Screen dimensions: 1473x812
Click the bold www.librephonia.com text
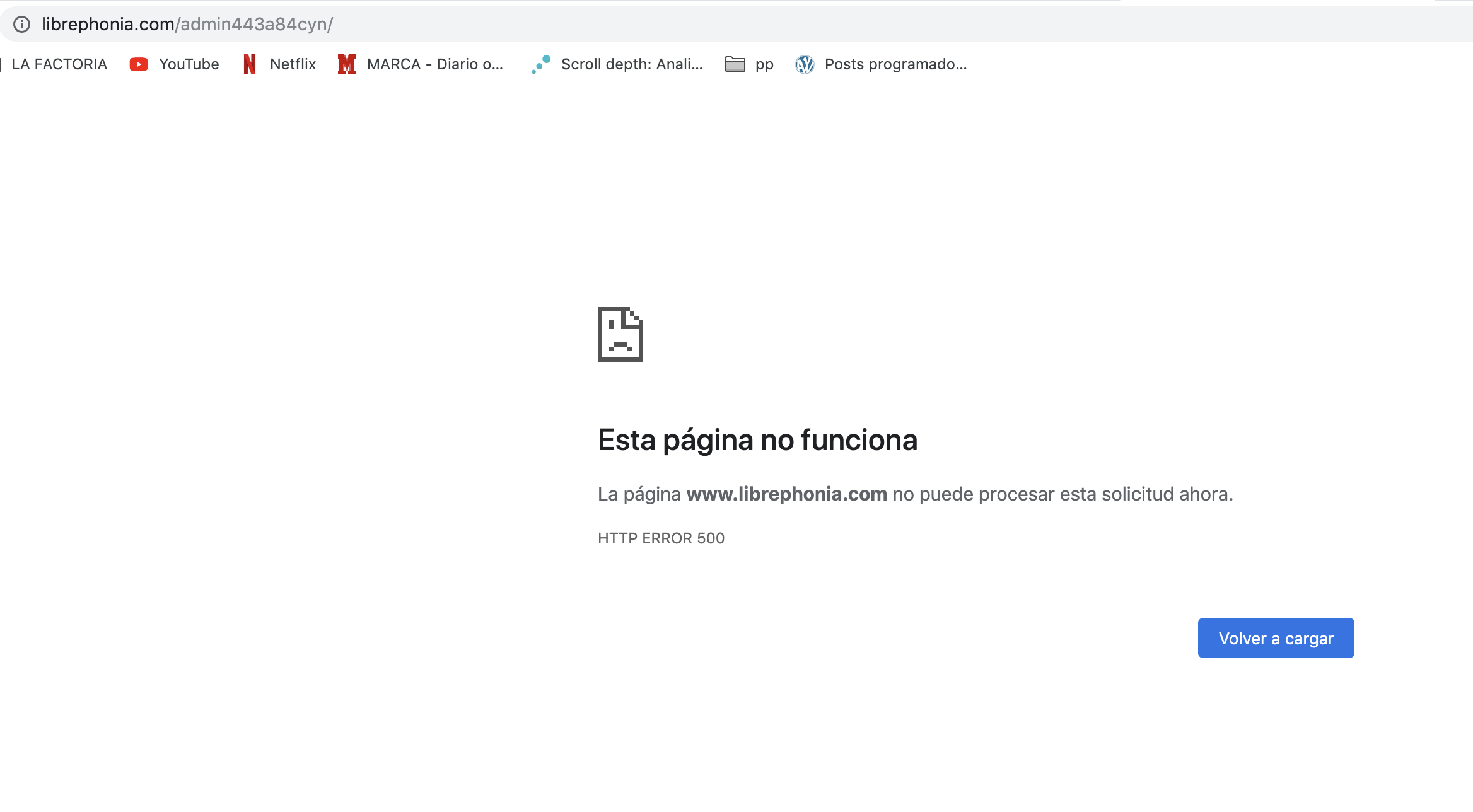pos(786,494)
